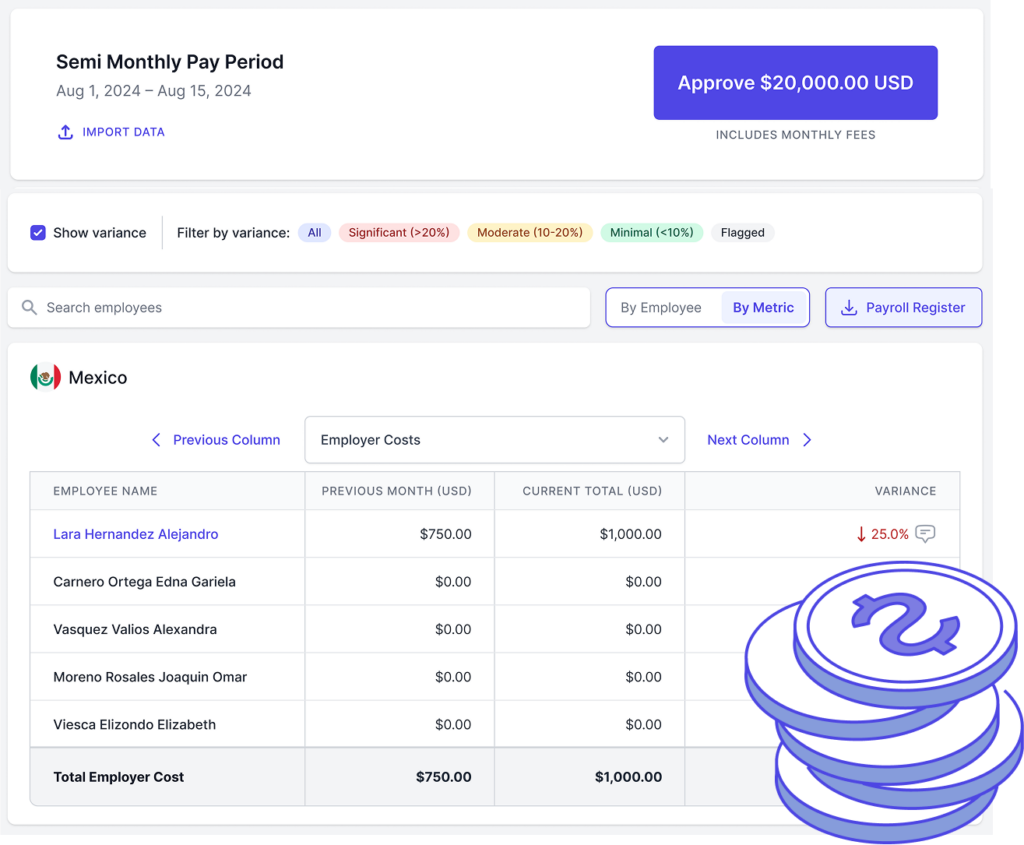This screenshot has width=1024, height=845.
Task: Toggle the Flagged variance filter
Action: 742,233
